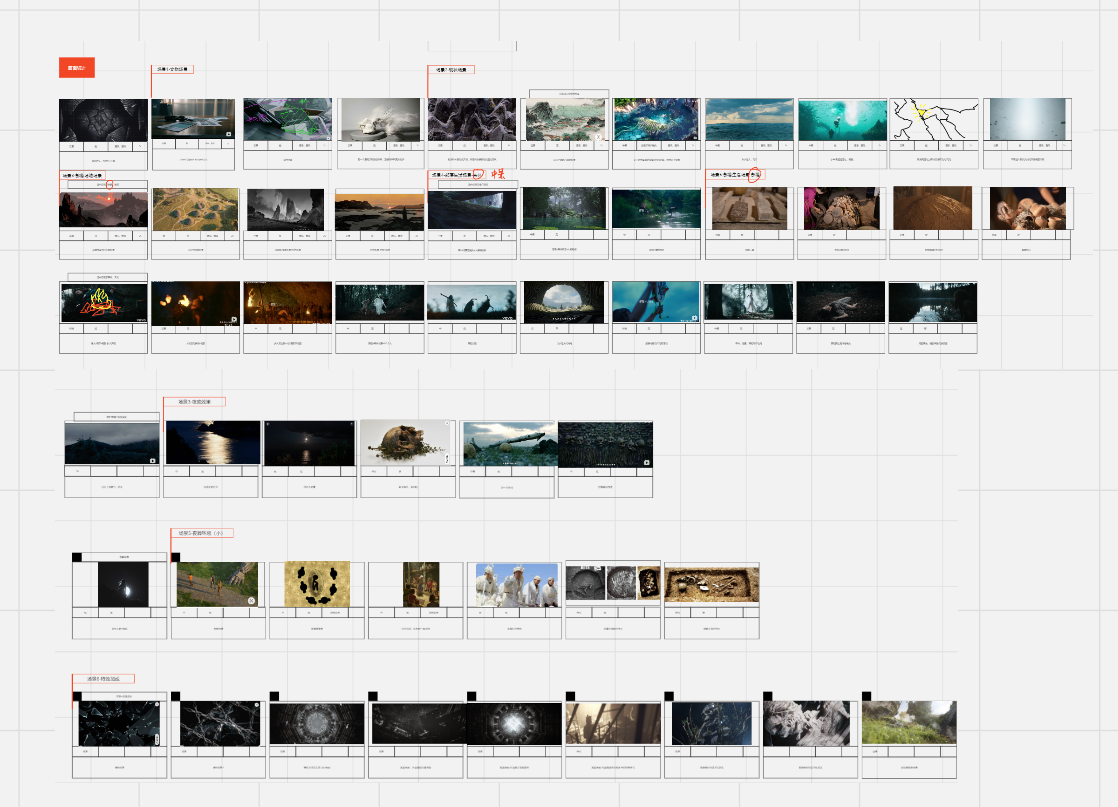Select the body lying on forest floor image
Viewport: 1118px width, 807px height.
[x=841, y=302]
